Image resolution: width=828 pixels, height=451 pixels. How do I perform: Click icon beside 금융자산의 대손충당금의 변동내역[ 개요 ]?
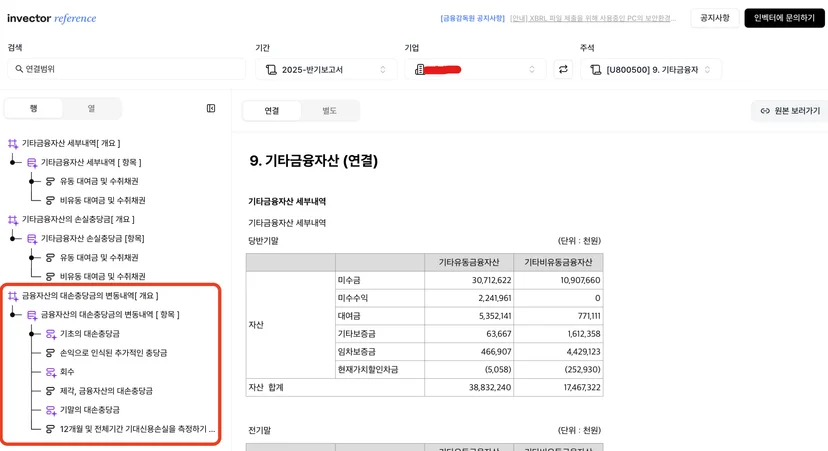[x=13, y=296]
